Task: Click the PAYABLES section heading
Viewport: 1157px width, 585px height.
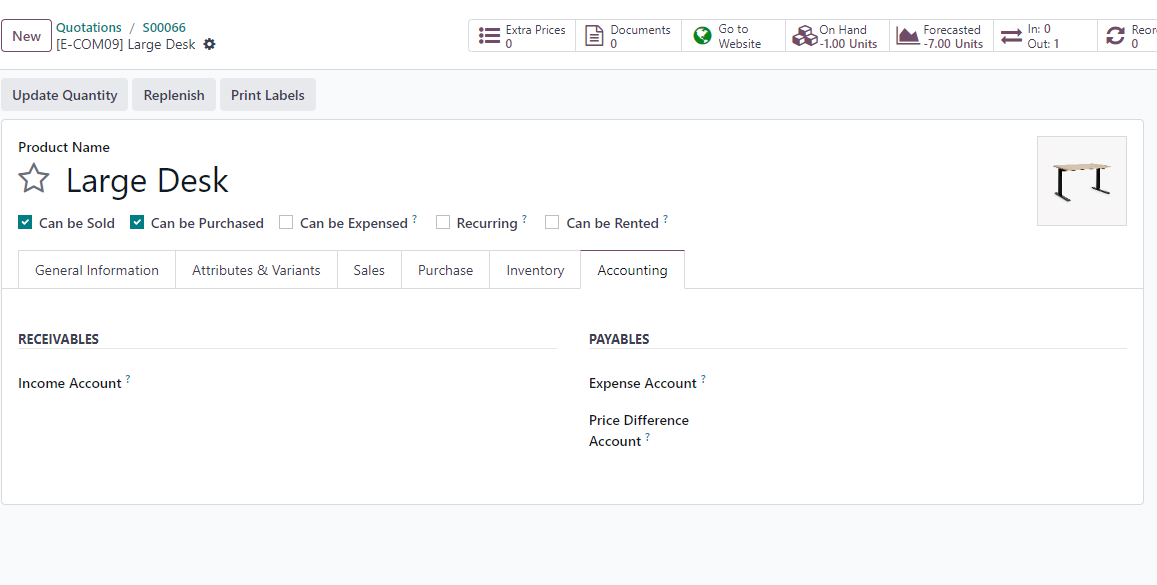Action: coord(619,339)
